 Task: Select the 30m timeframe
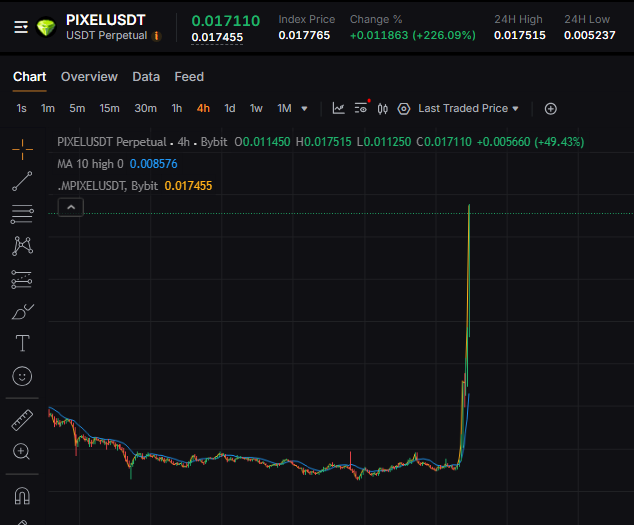[145, 108]
